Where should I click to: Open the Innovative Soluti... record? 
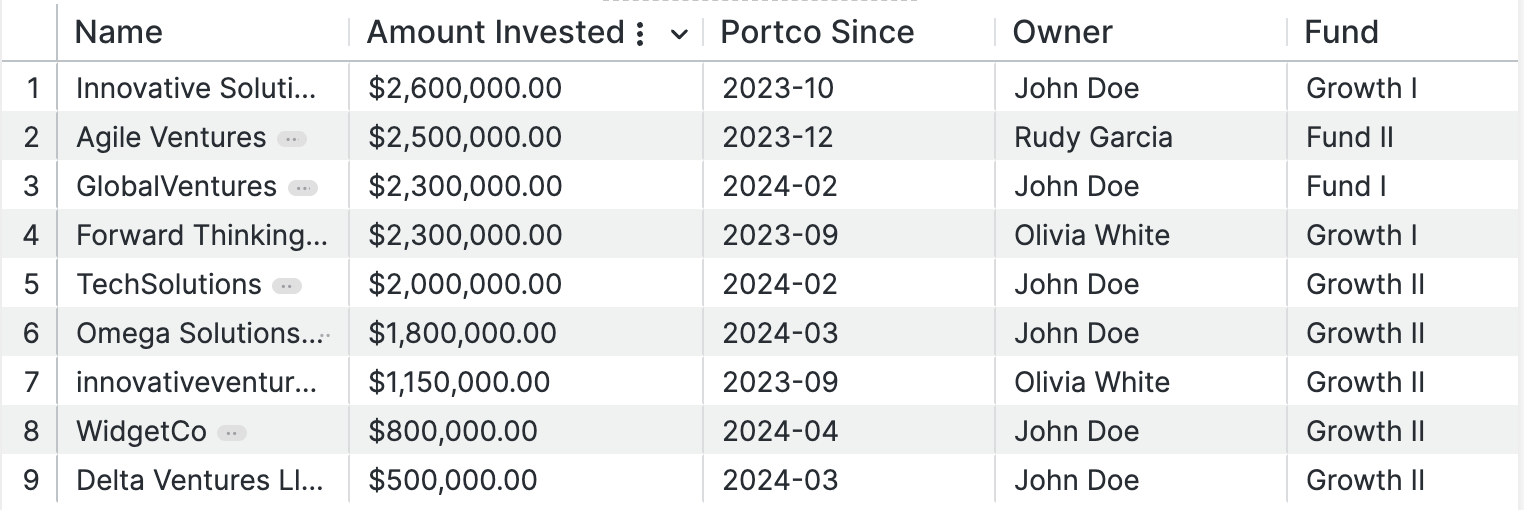pyautogui.click(x=197, y=88)
